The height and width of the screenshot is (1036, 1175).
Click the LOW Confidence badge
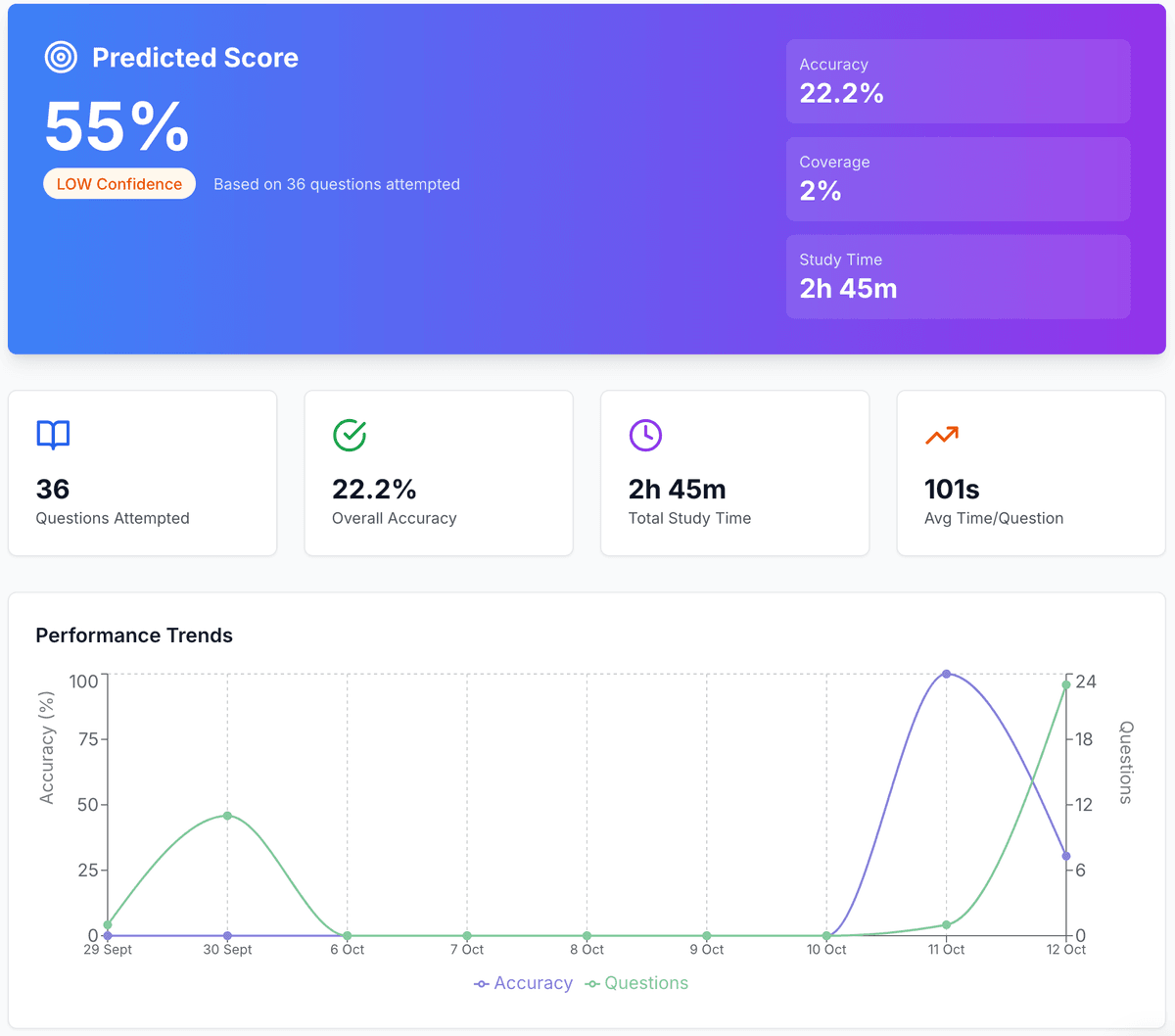point(119,184)
